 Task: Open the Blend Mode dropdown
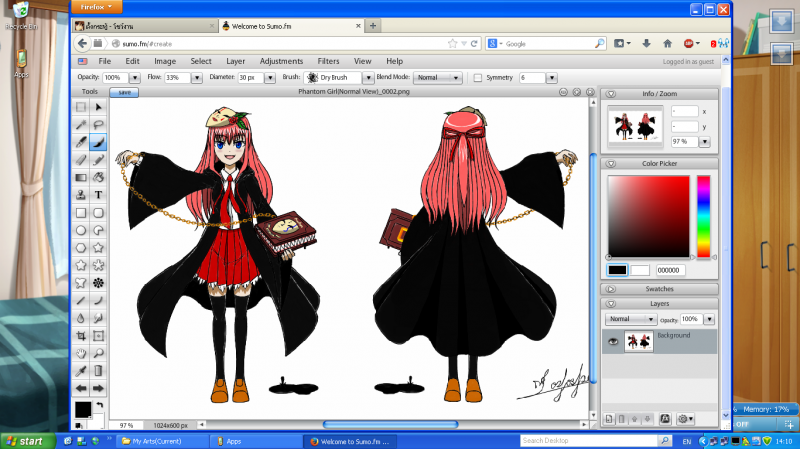point(438,77)
